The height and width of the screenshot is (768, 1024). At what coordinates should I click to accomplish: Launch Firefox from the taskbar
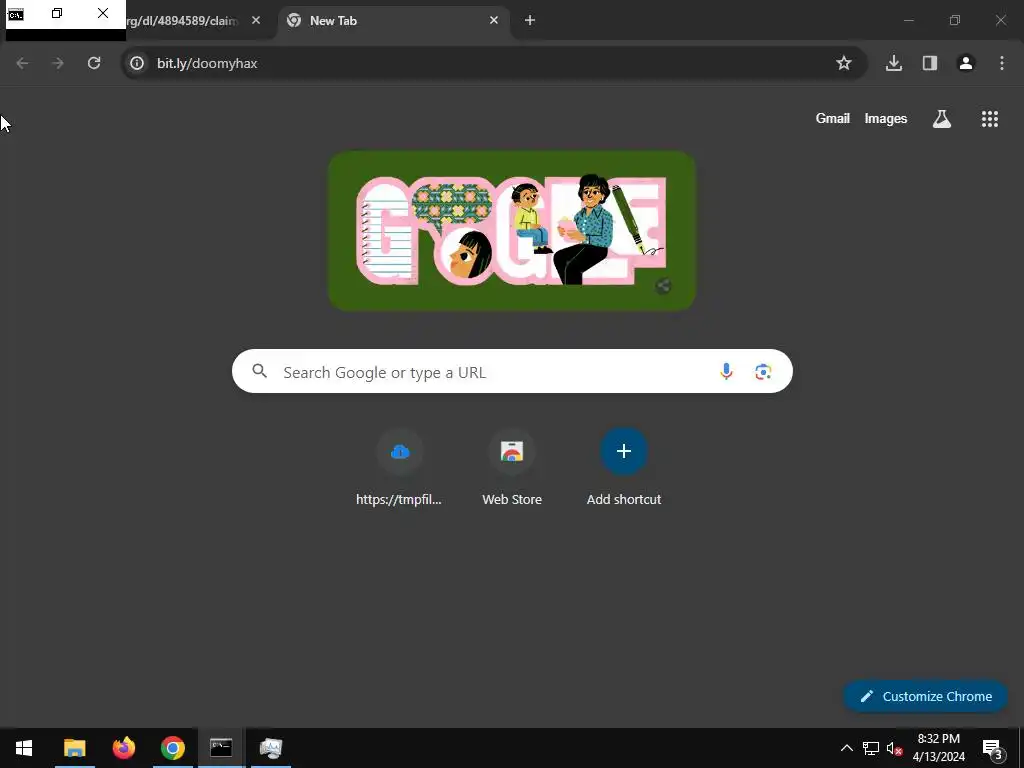coord(123,748)
